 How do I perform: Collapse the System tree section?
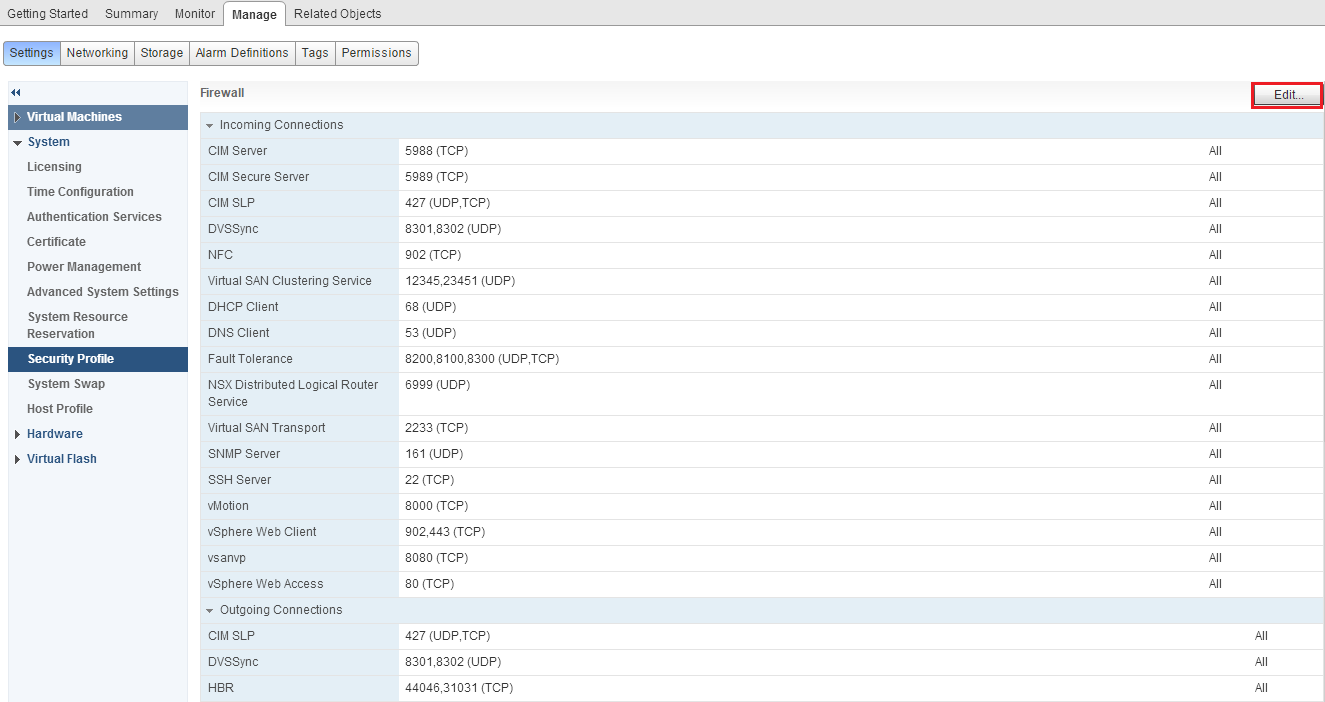(x=17, y=143)
